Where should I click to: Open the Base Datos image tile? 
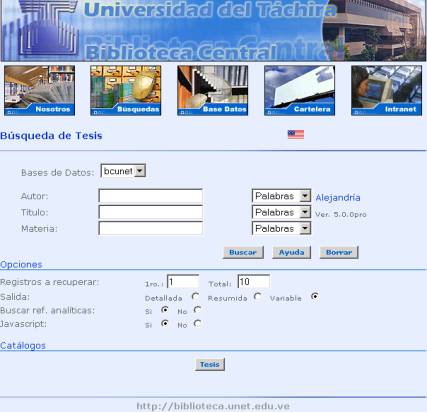(213, 90)
